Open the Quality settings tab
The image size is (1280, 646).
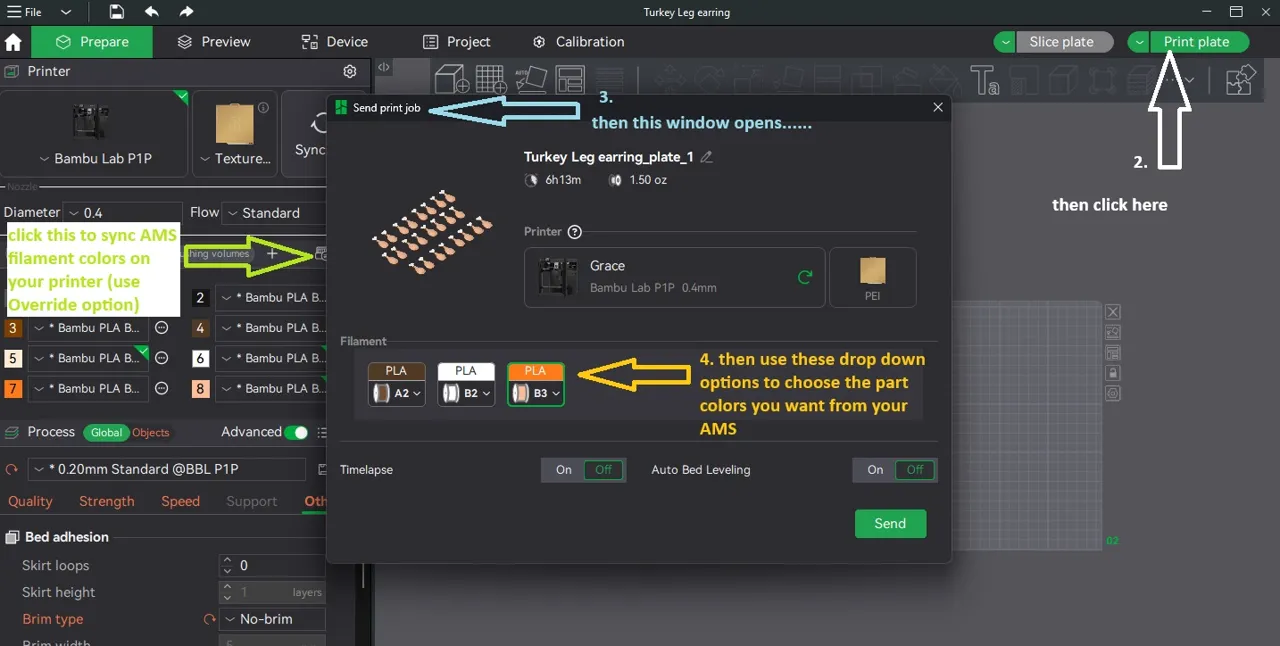30,501
